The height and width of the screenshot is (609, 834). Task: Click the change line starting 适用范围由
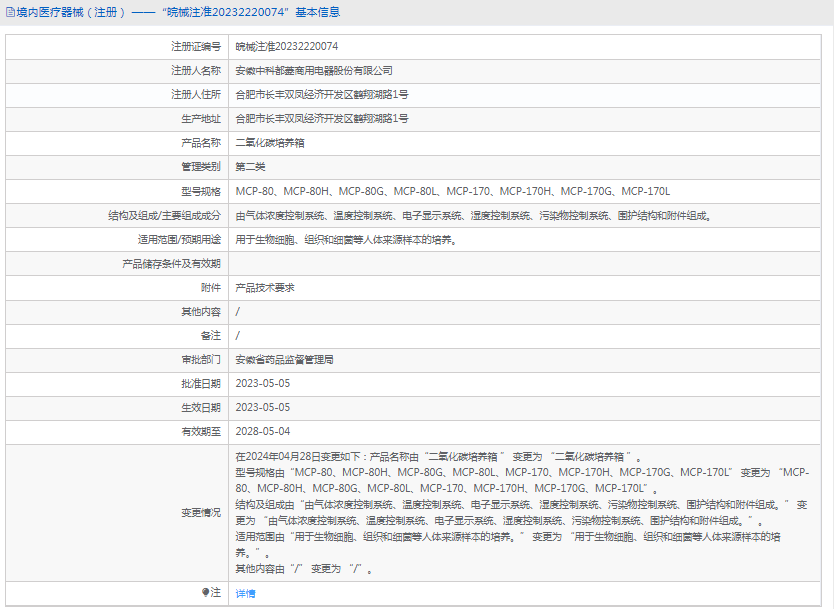tap(508, 545)
